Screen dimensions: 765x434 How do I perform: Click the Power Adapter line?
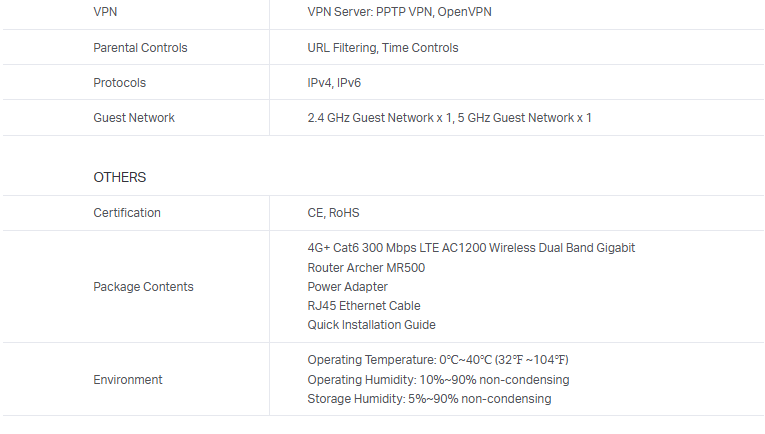click(x=347, y=286)
